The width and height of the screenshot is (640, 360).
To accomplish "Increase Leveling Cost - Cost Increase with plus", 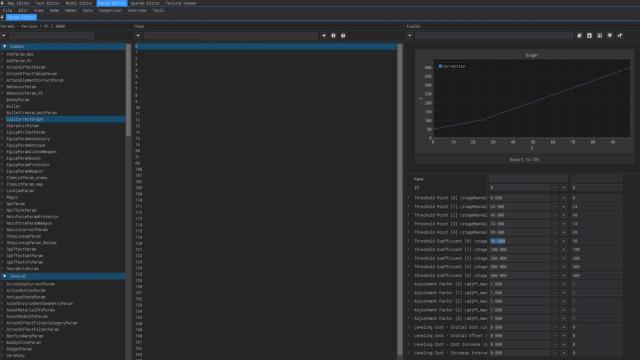I will pyautogui.click(x=564, y=344).
